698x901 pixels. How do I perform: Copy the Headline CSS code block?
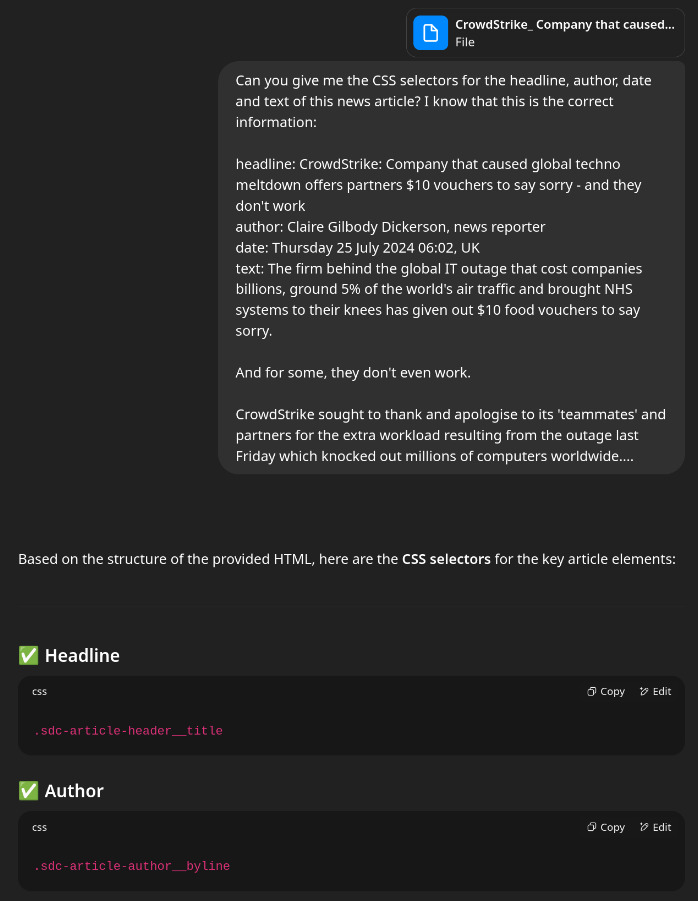click(x=606, y=691)
